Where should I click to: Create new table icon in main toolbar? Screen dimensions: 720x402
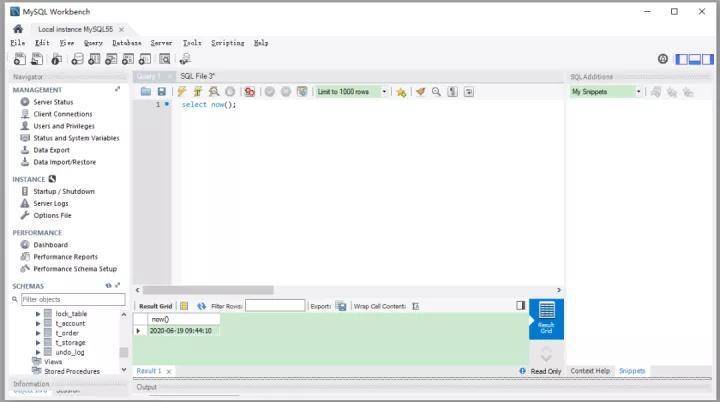click(x=94, y=59)
